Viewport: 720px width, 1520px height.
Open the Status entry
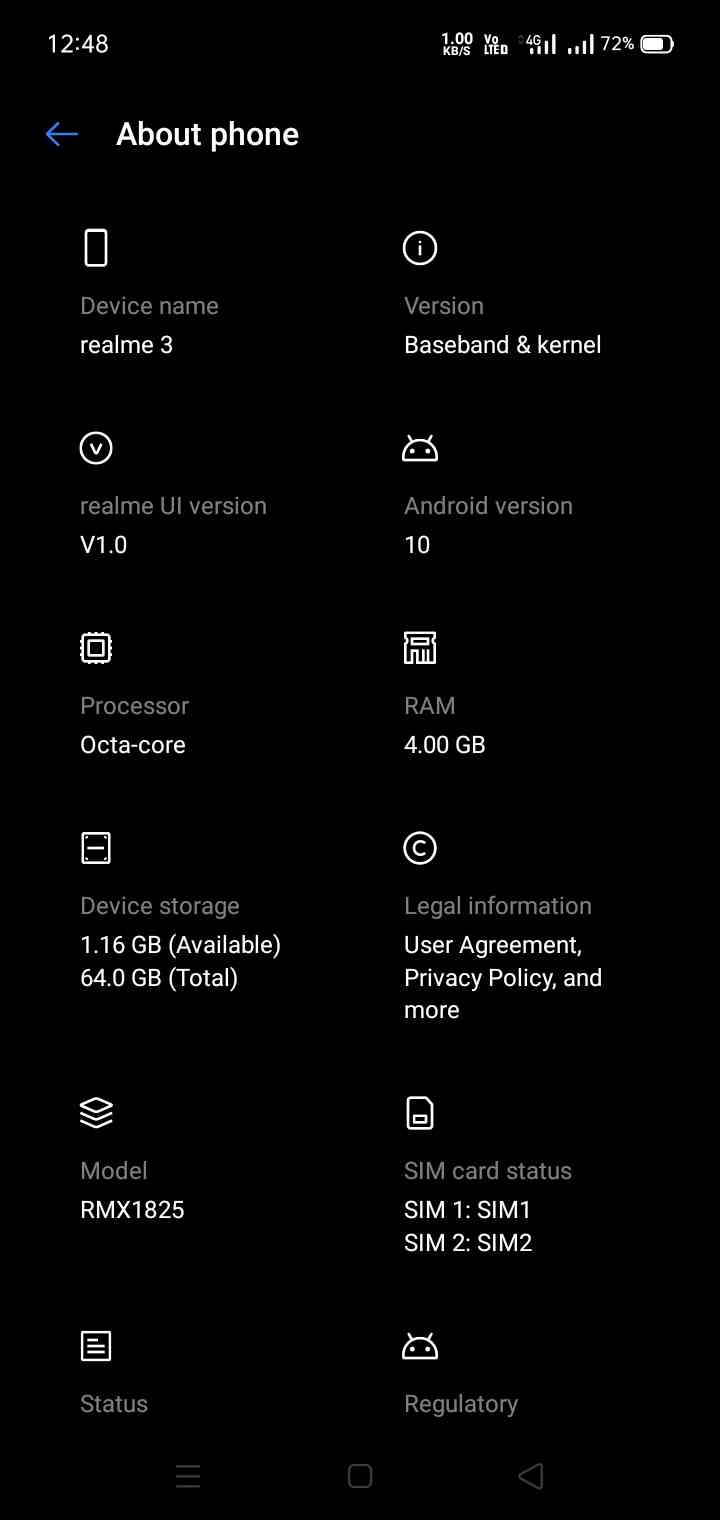[114, 1404]
